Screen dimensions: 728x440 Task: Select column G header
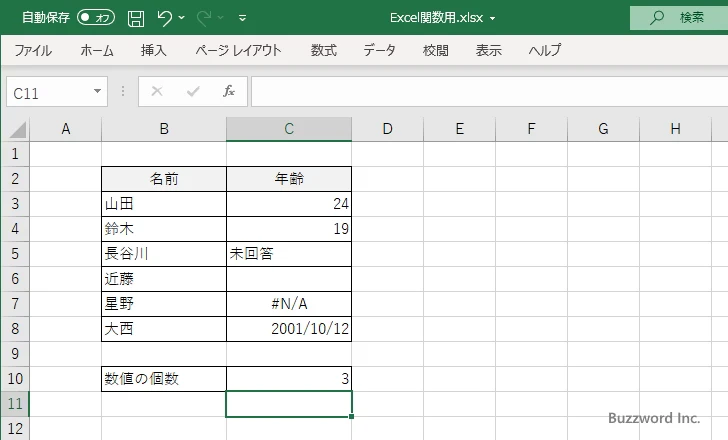tap(603, 129)
